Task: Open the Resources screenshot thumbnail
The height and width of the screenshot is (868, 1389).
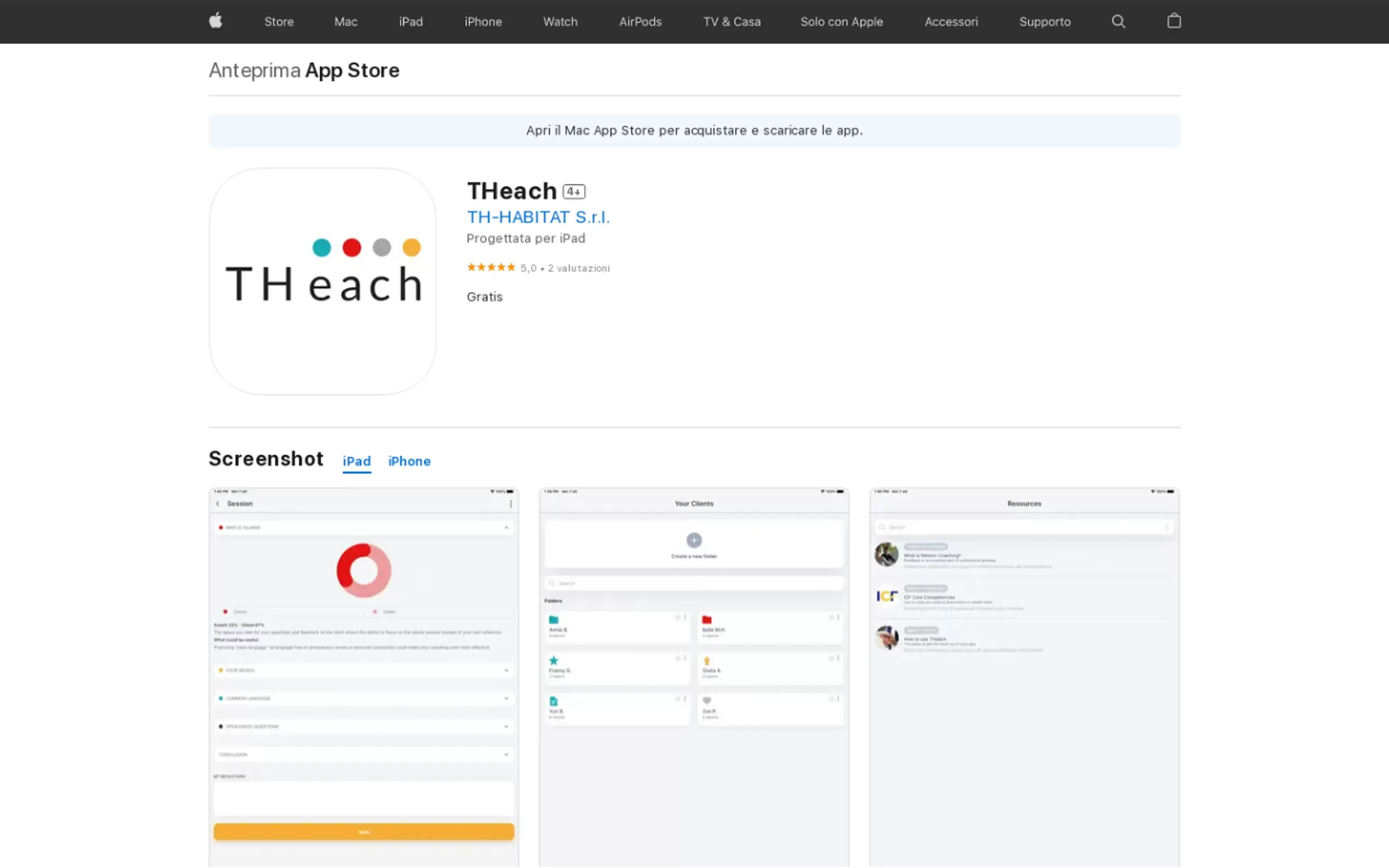Action: click(x=1024, y=677)
